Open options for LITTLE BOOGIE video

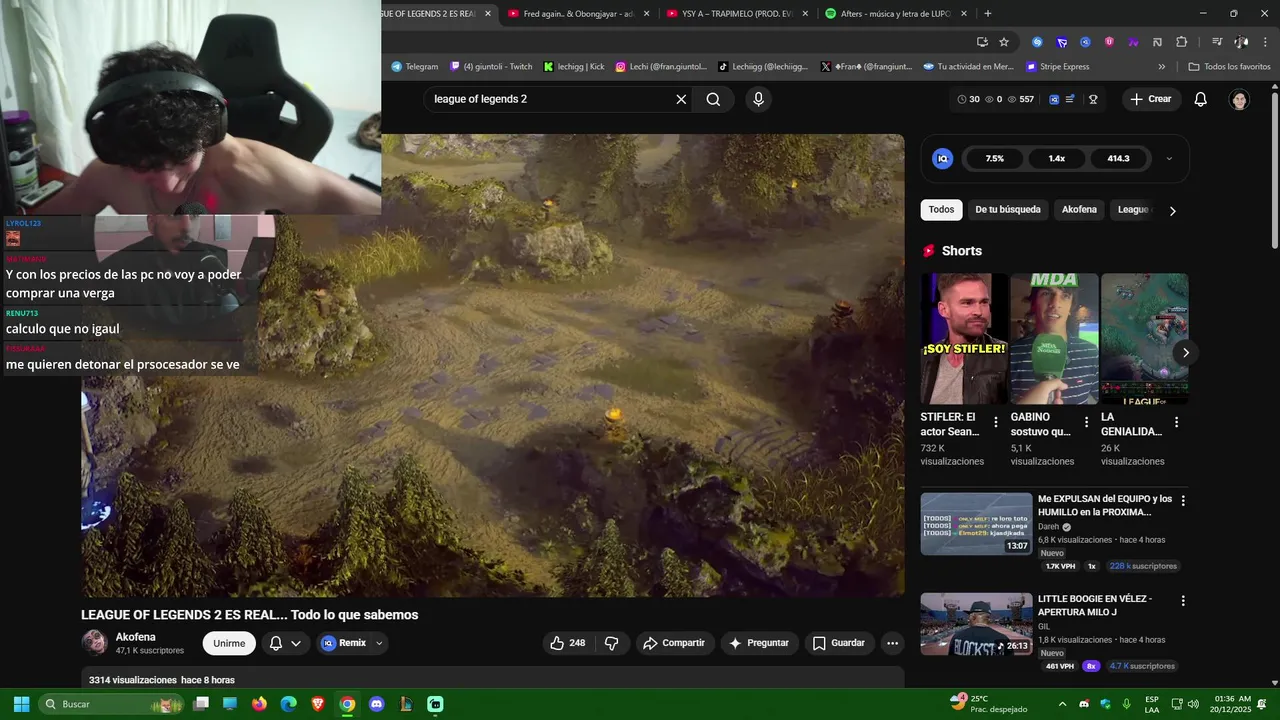(x=1183, y=601)
